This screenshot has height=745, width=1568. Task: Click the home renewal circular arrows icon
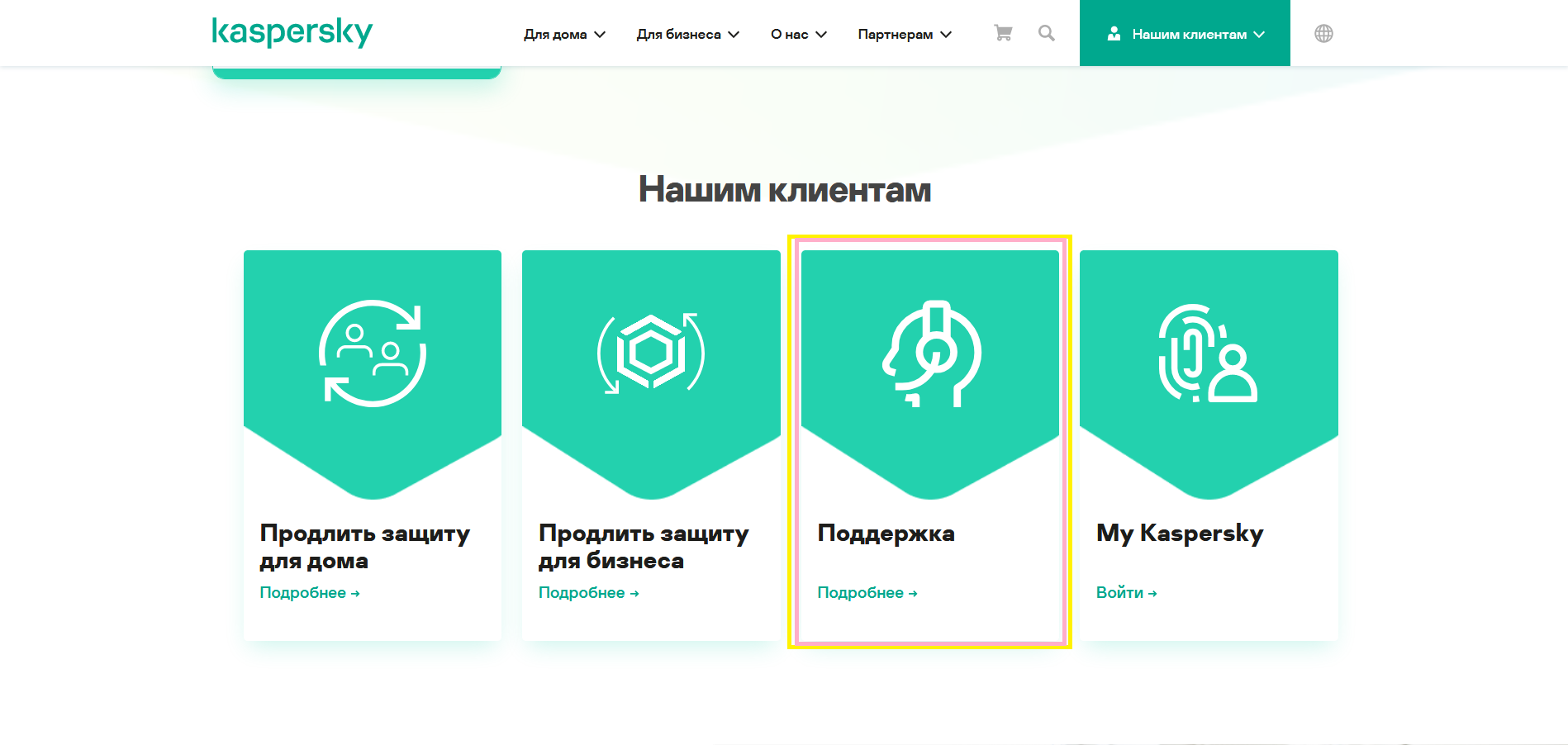(x=373, y=354)
